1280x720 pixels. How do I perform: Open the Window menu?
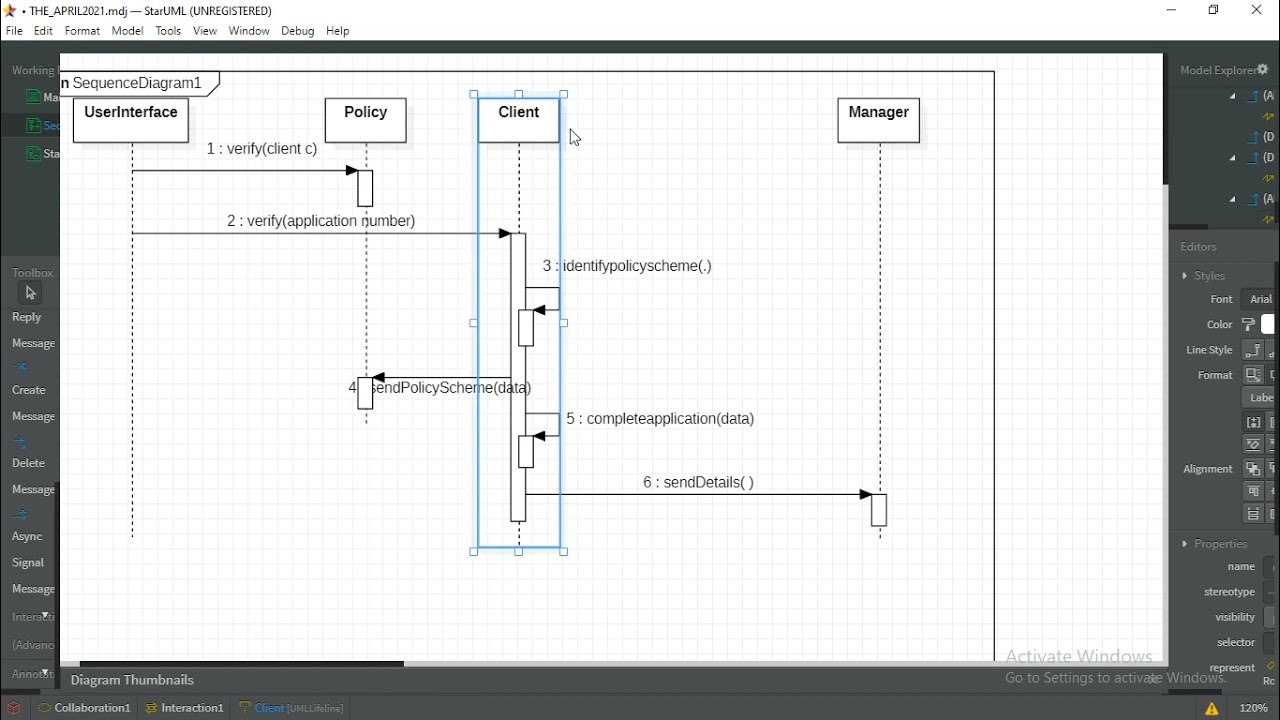[249, 32]
